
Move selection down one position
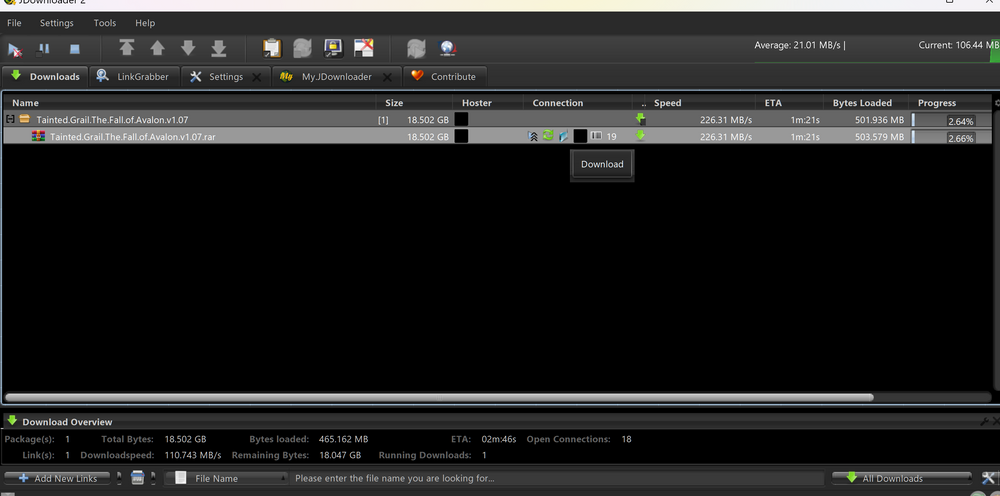pyautogui.click(x=188, y=48)
